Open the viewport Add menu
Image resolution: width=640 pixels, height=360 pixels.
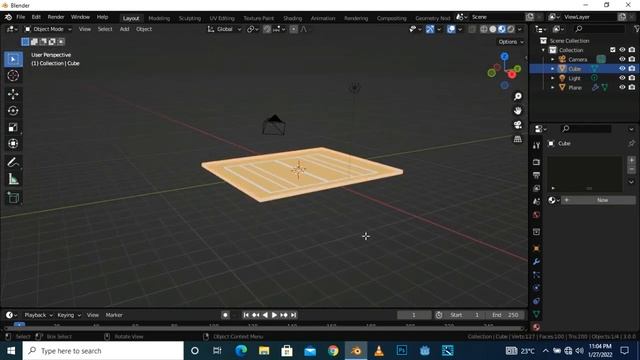pyautogui.click(x=124, y=29)
